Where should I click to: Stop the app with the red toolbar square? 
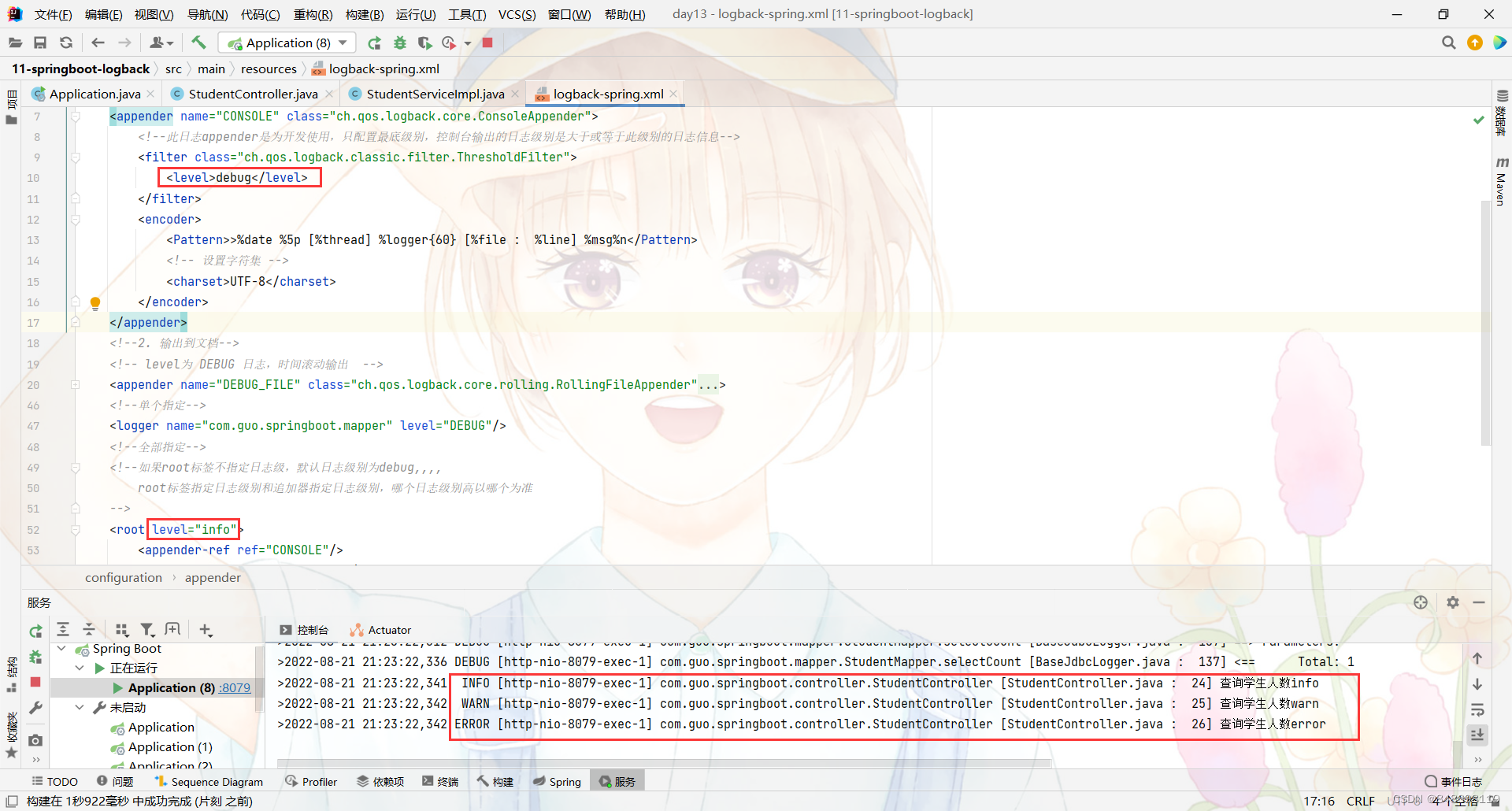tap(487, 43)
